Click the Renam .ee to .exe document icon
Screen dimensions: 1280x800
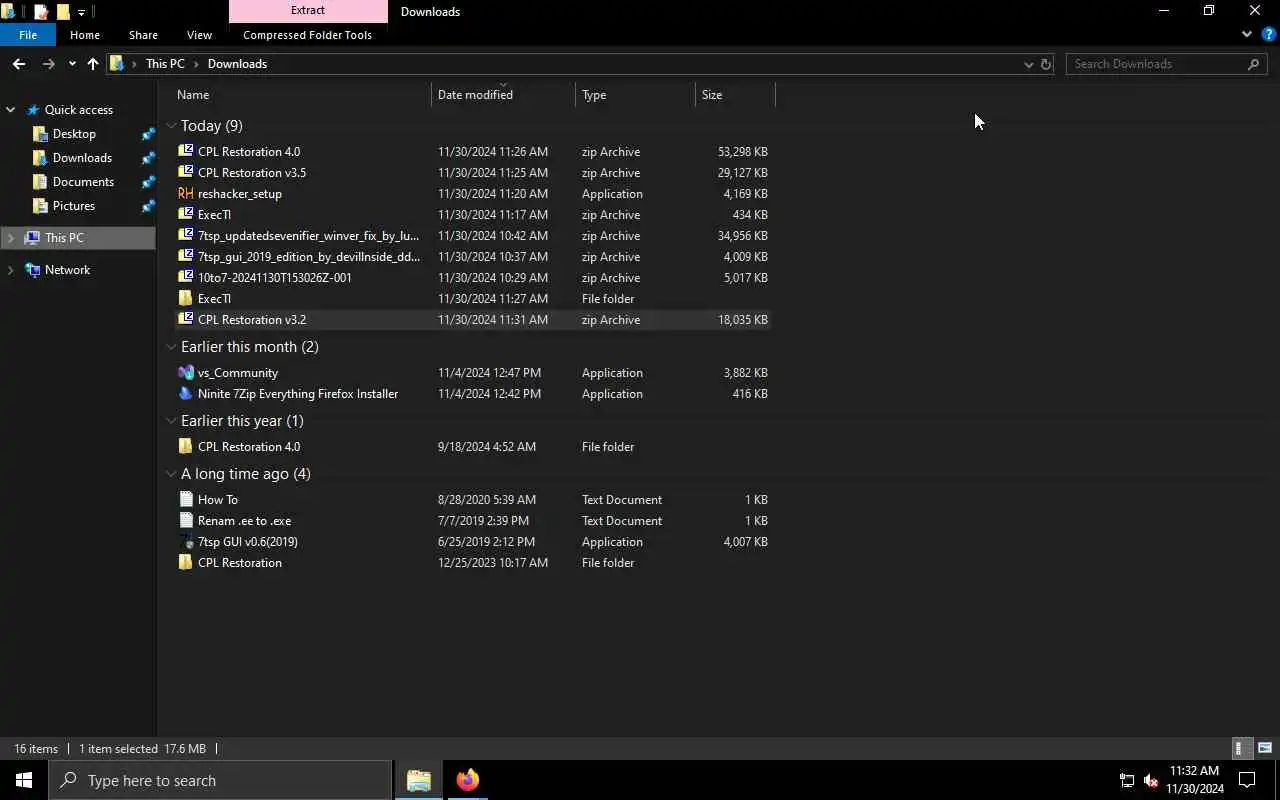pos(185,520)
